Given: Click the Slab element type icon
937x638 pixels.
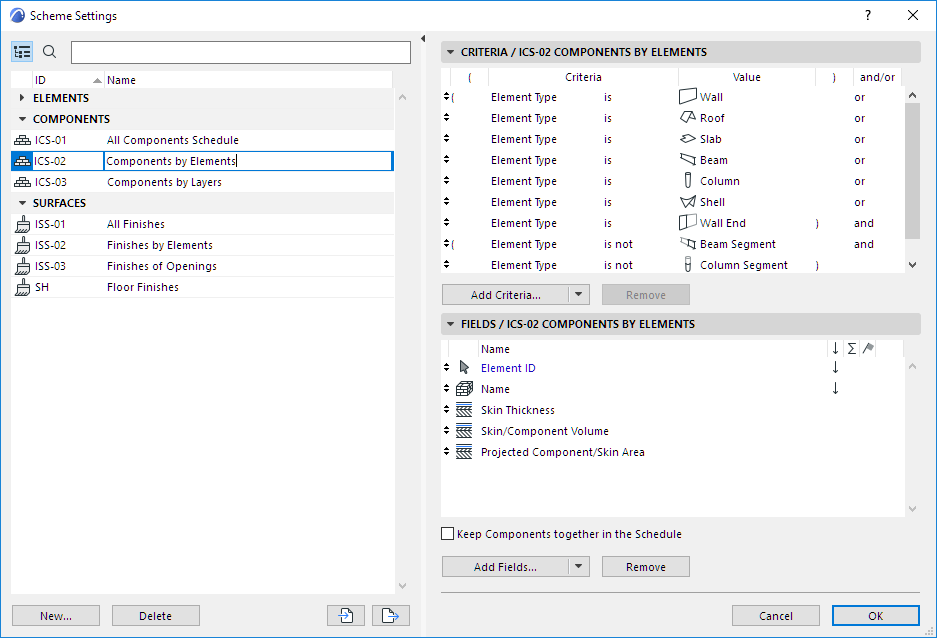Looking at the screenshot, I should click(688, 139).
